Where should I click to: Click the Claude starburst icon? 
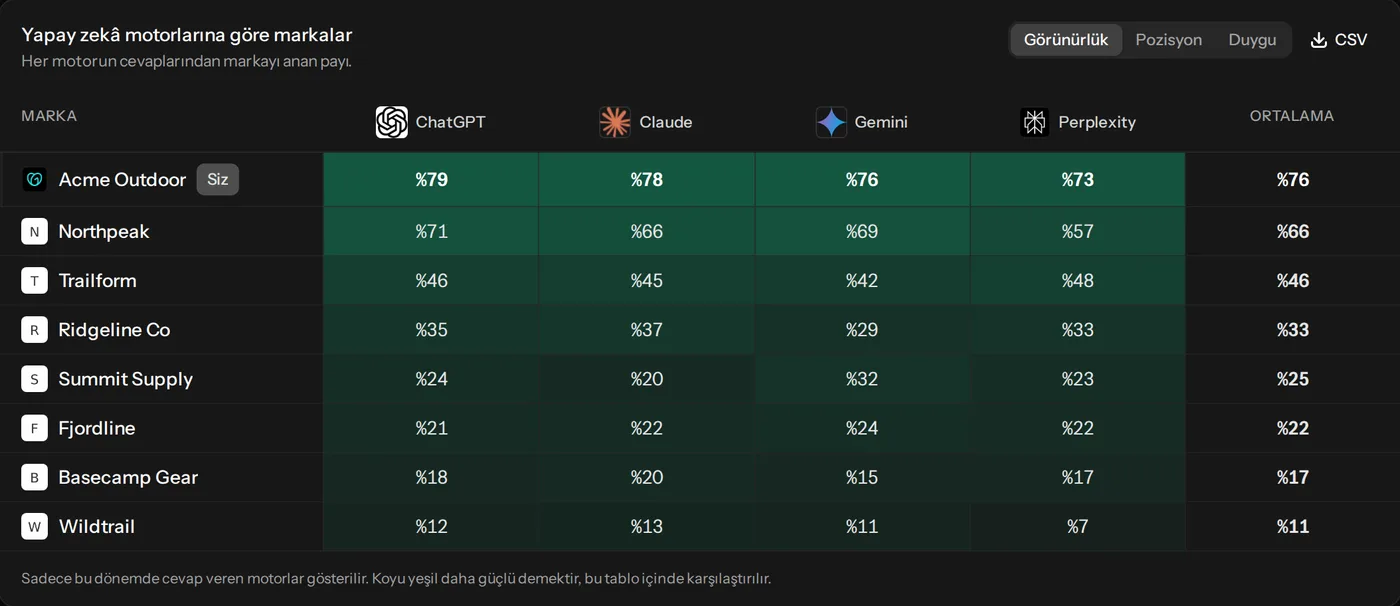click(615, 122)
